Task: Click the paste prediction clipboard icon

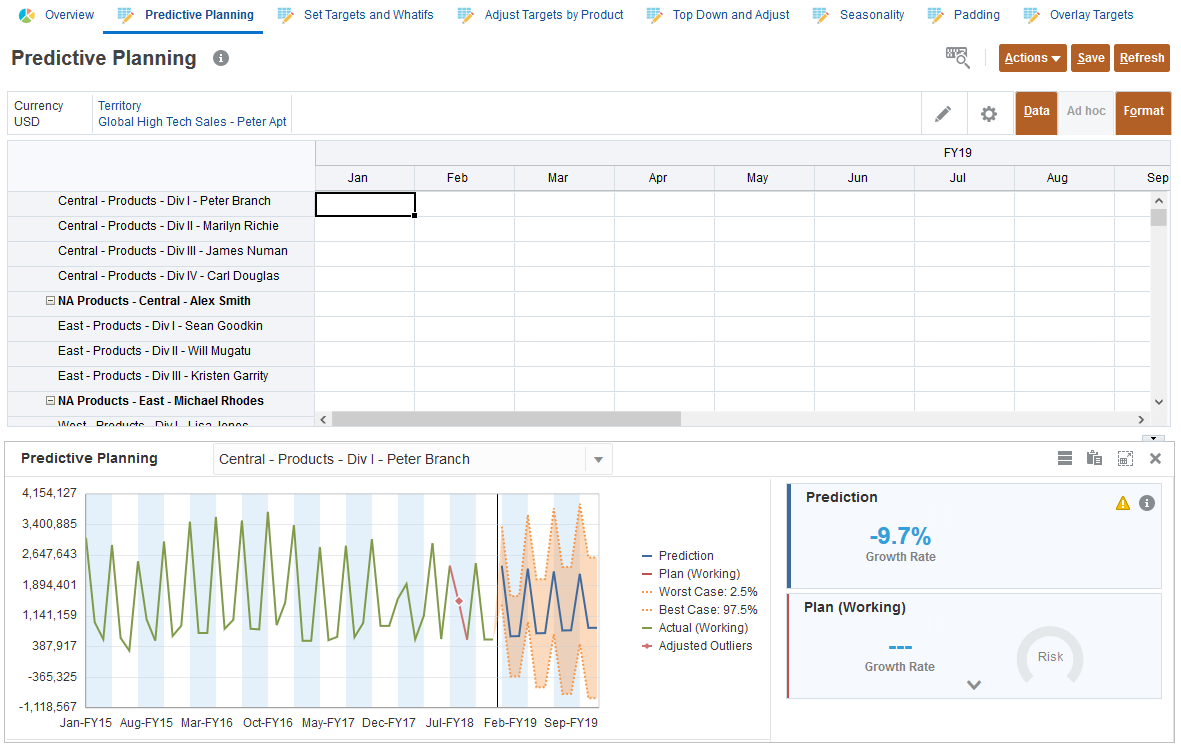Action: coord(1094,458)
